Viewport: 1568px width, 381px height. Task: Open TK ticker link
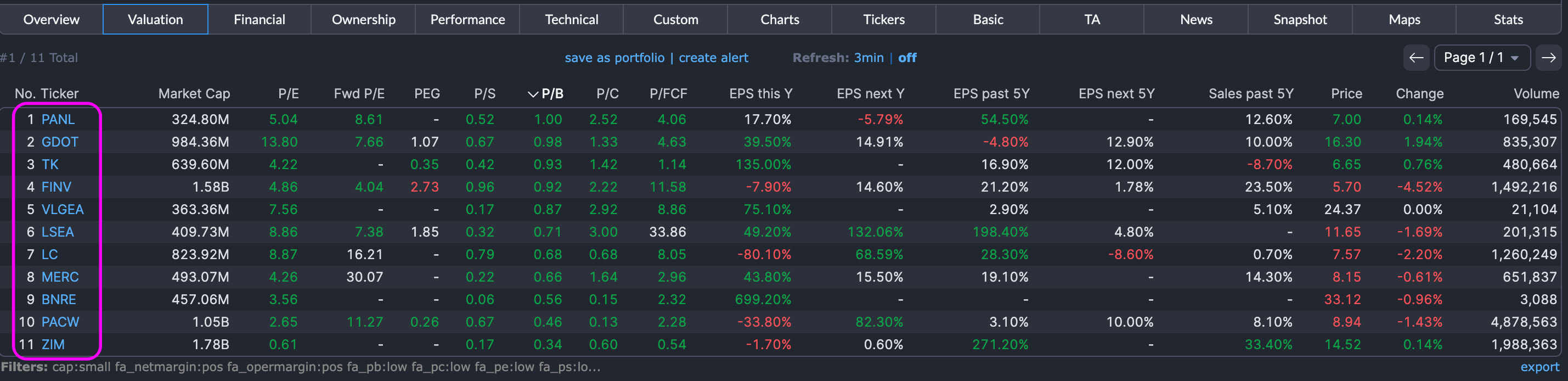click(50, 164)
